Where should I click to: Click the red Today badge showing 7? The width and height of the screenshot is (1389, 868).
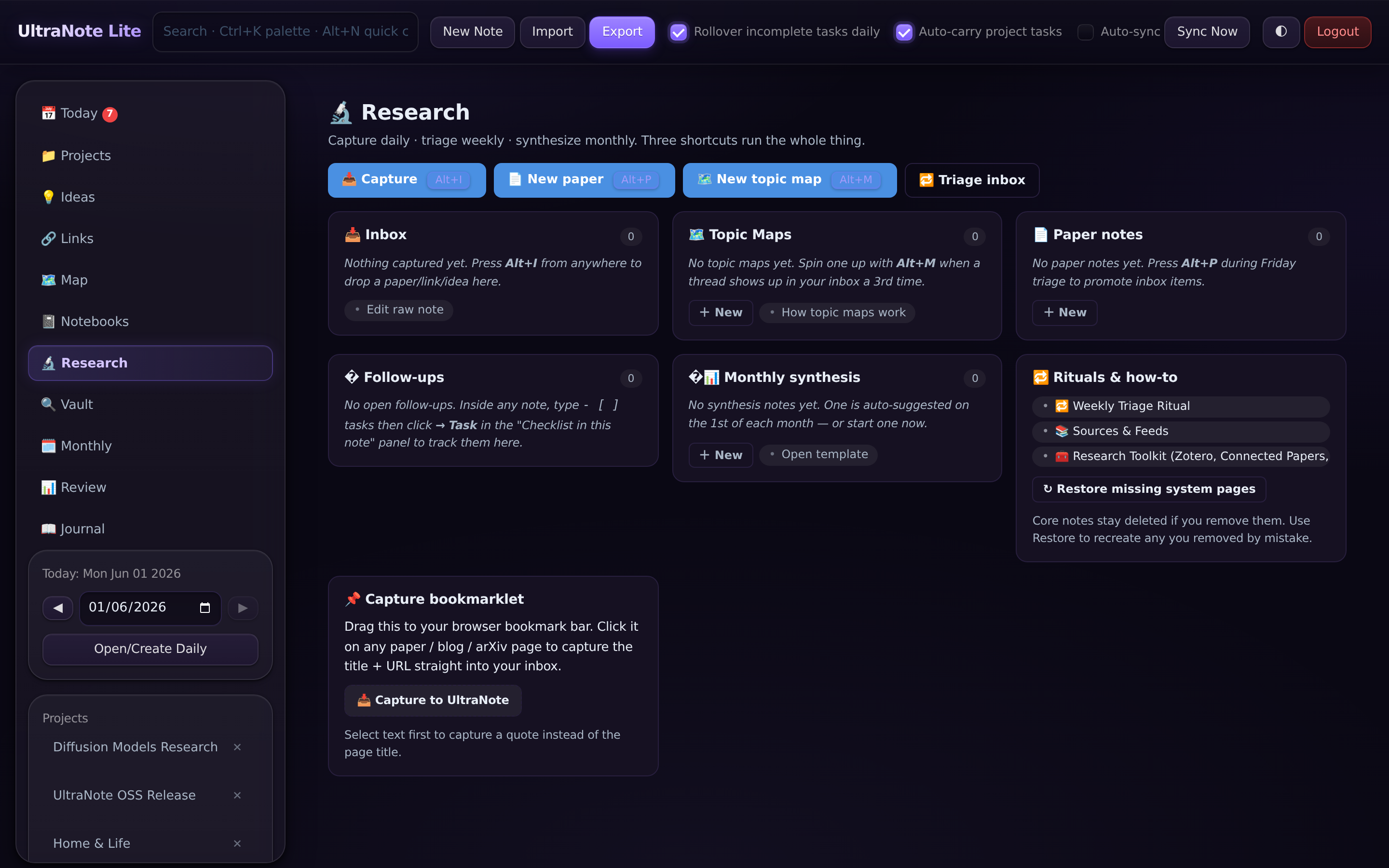point(109,114)
